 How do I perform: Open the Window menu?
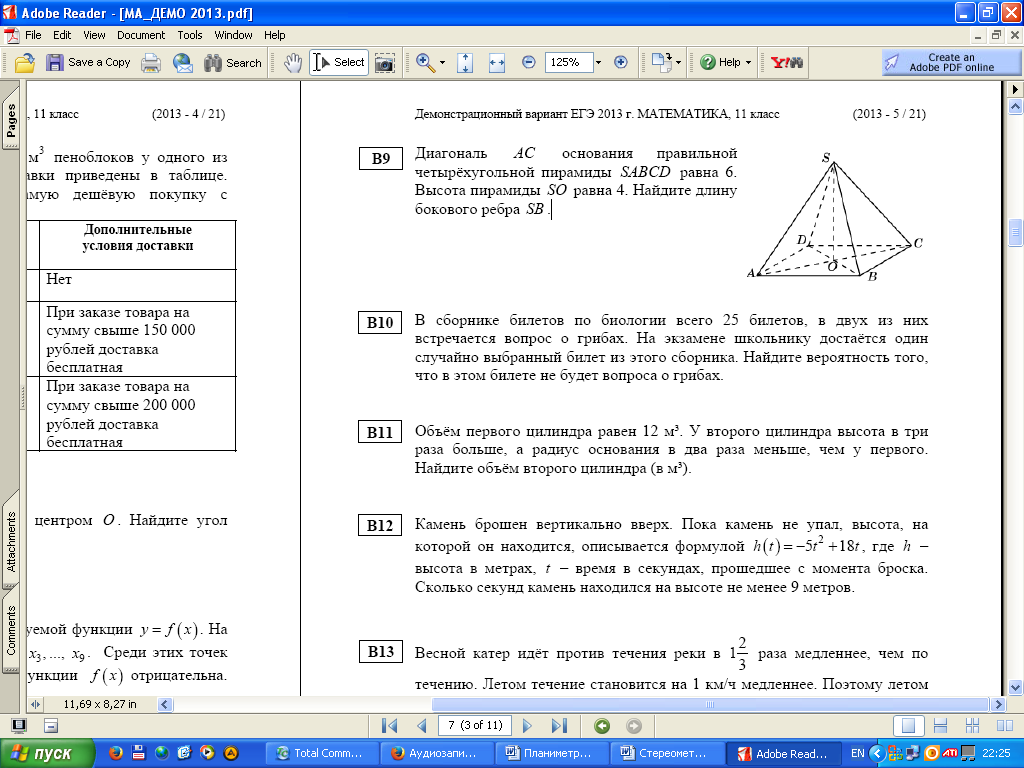click(233, 35)
